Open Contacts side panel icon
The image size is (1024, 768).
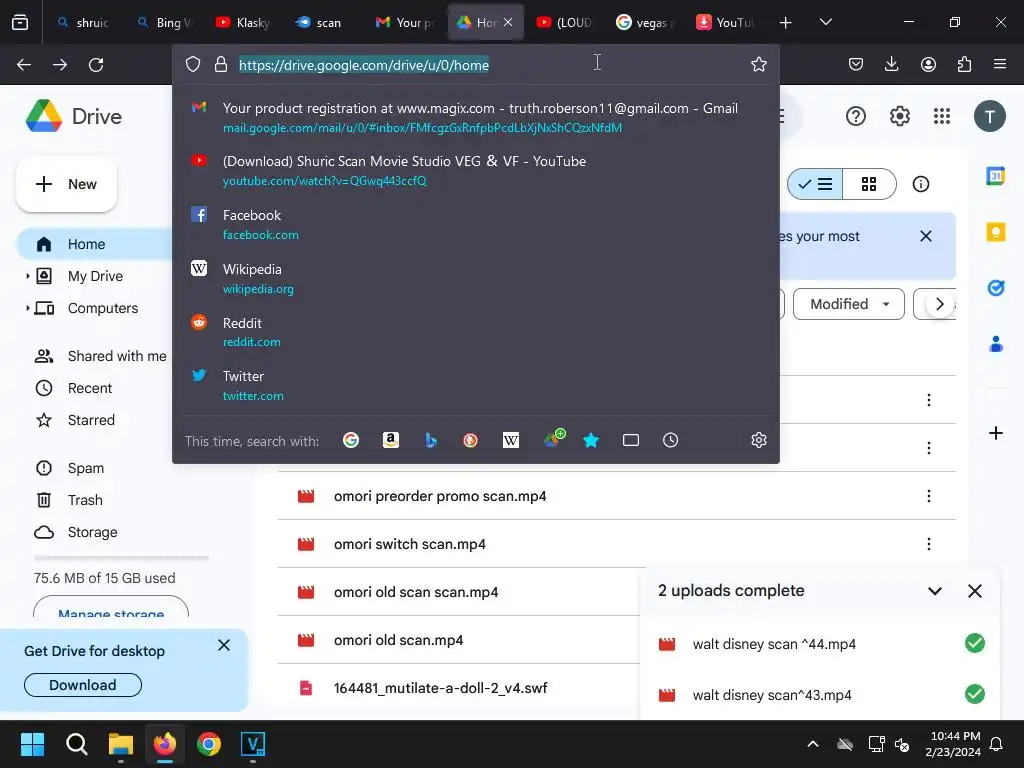[x=995, y=344]
